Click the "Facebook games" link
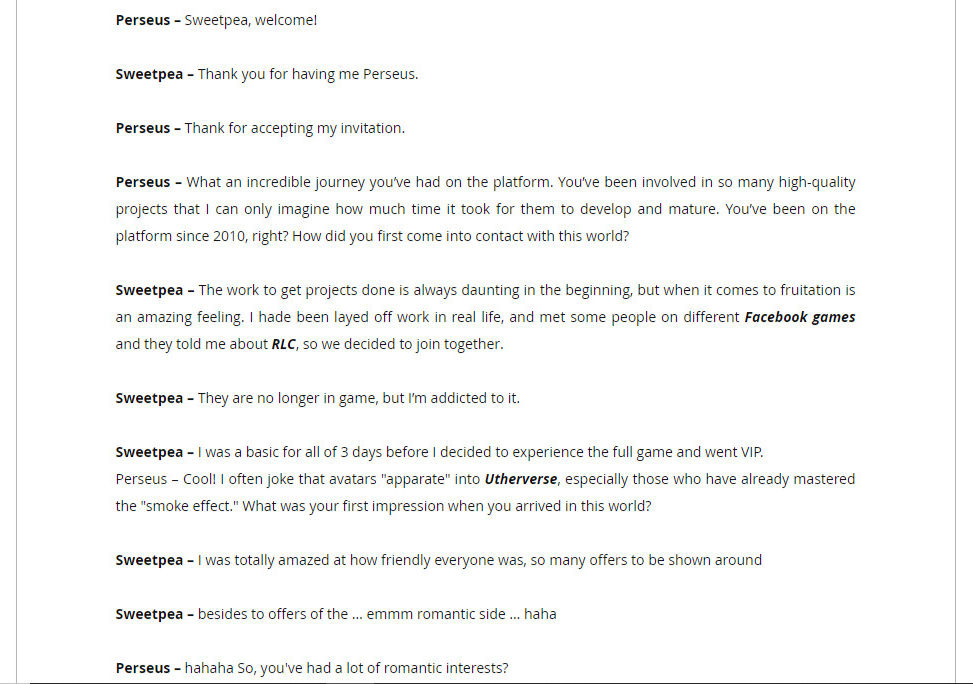Screen dimensions: 973x684 point(799,317)
